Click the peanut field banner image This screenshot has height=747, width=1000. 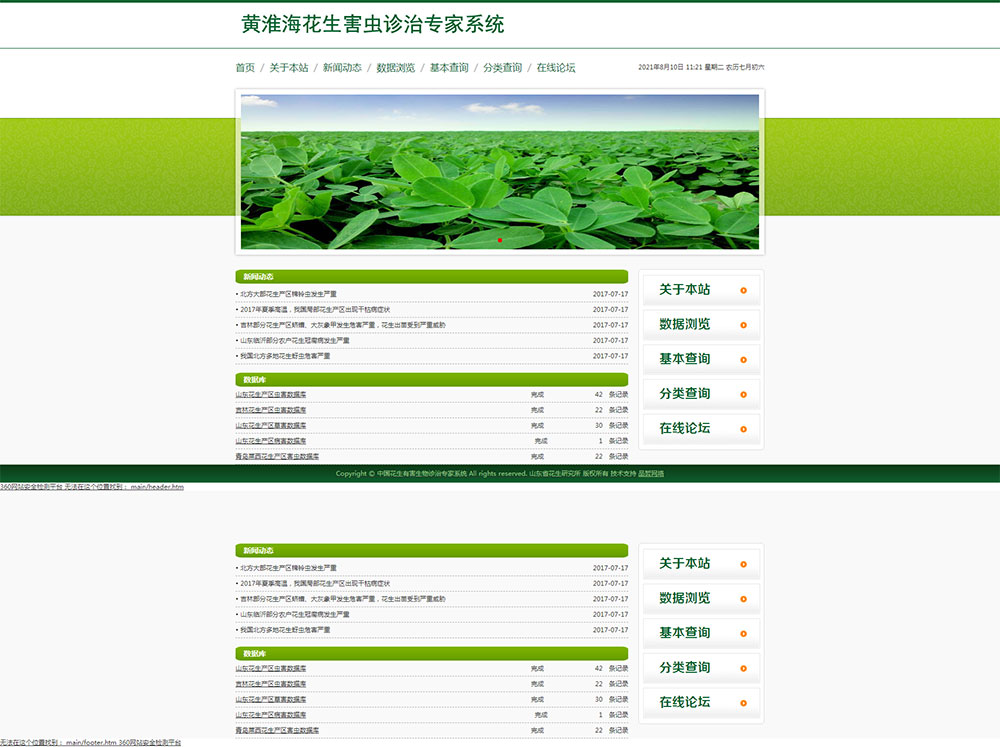click(500, 170)
